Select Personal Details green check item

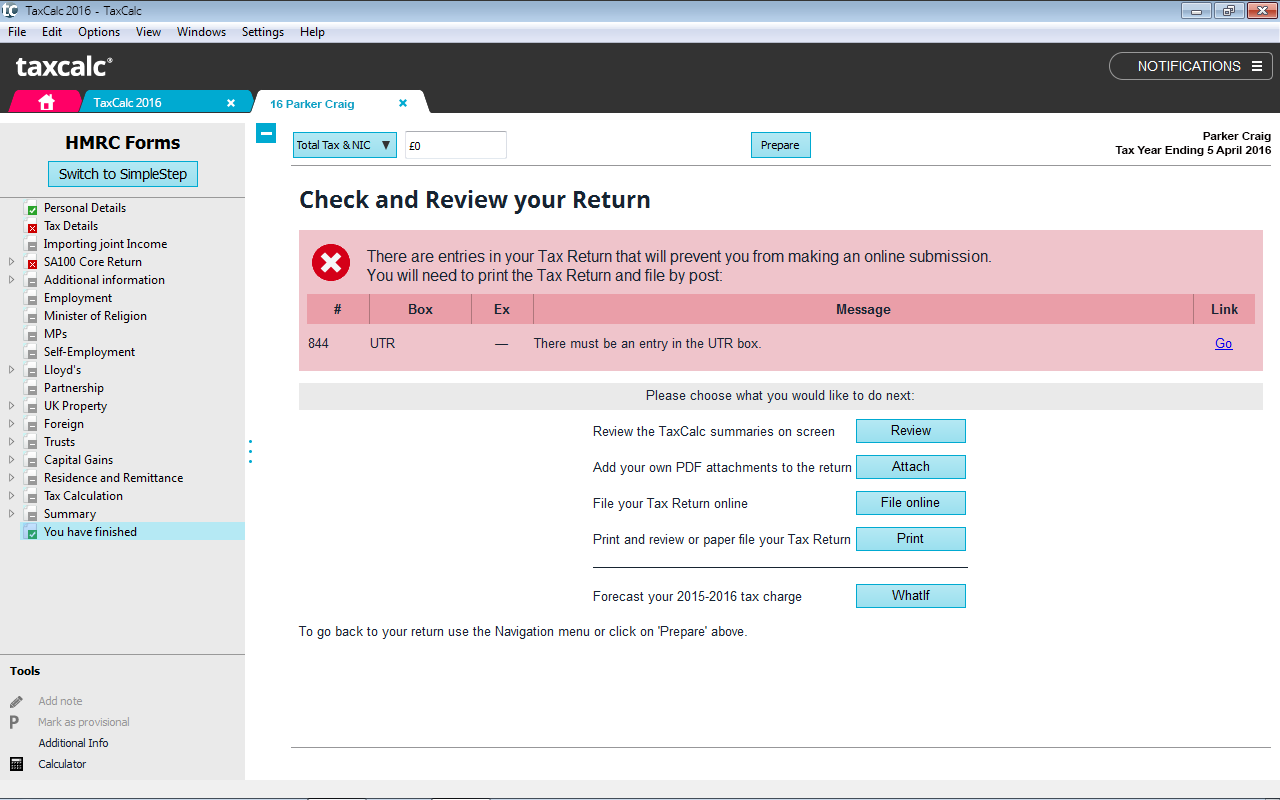[84, 208]
